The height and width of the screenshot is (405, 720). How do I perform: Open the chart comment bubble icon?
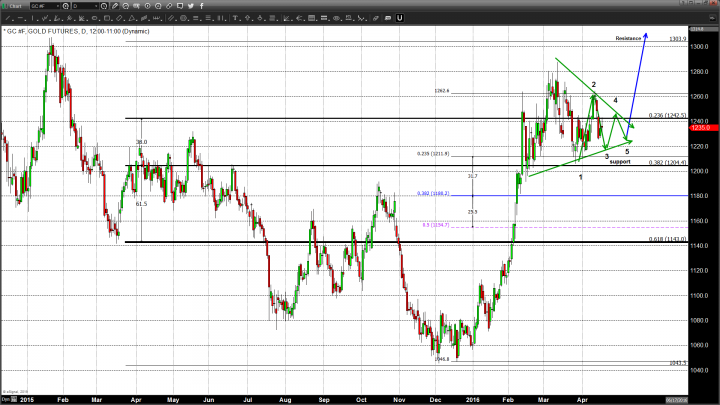pyautogui.click(x=180, y=6)
